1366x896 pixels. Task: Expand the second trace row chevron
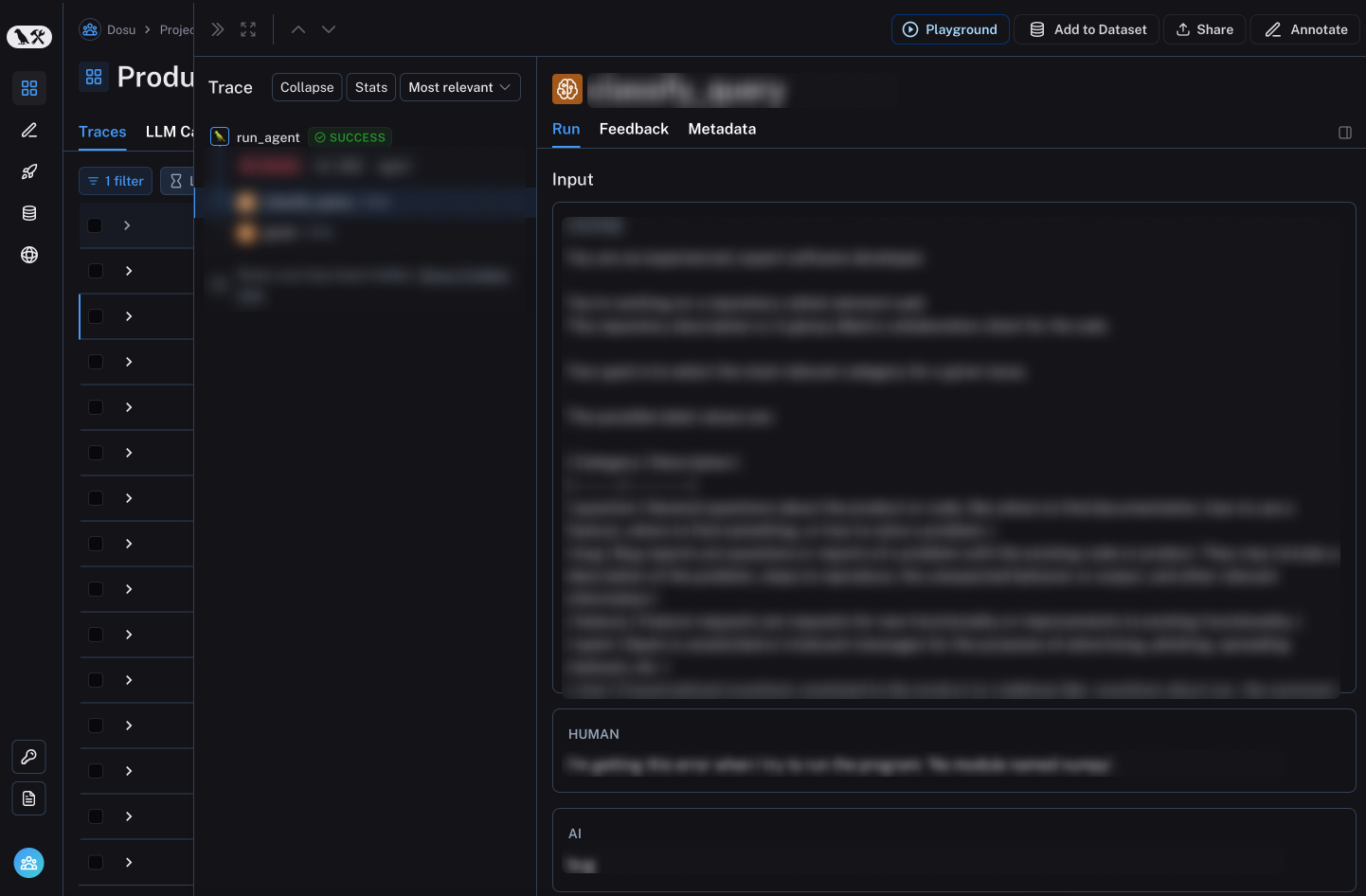[x=129, y=271]
